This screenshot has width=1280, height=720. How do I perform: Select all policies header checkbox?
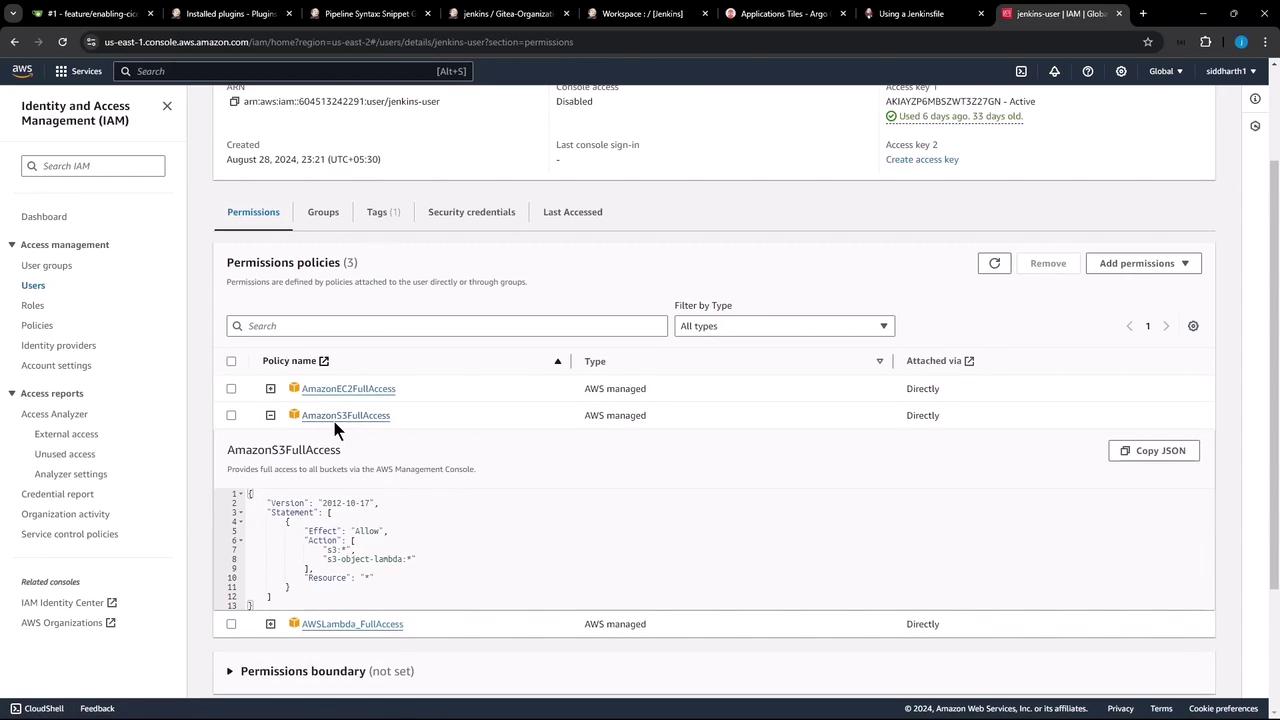pos(231,361)
